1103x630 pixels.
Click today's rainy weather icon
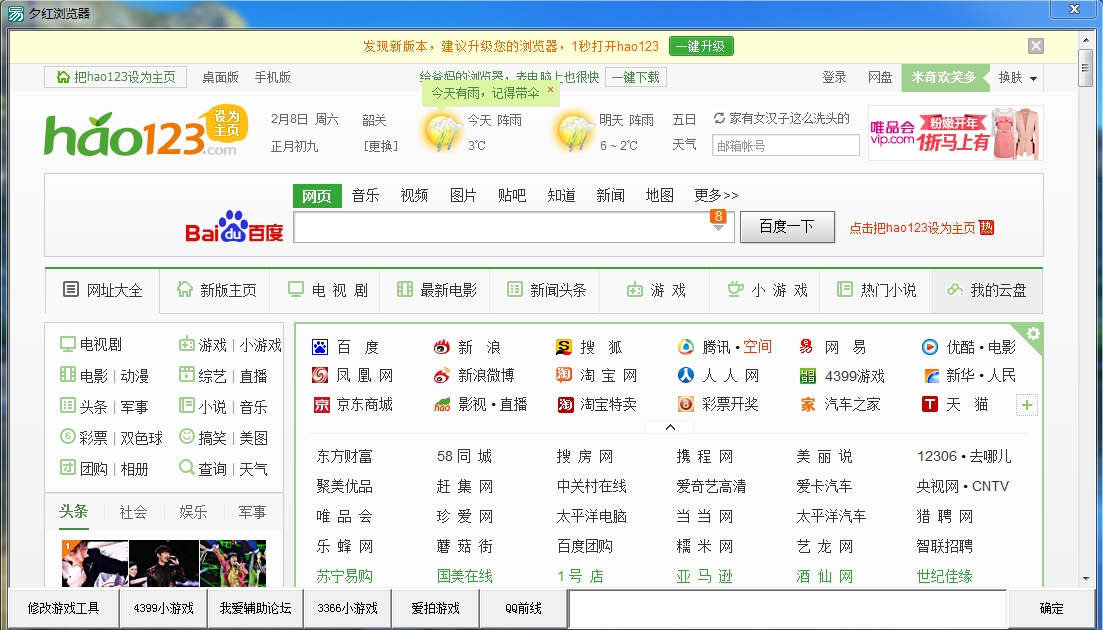pos(441,132)
